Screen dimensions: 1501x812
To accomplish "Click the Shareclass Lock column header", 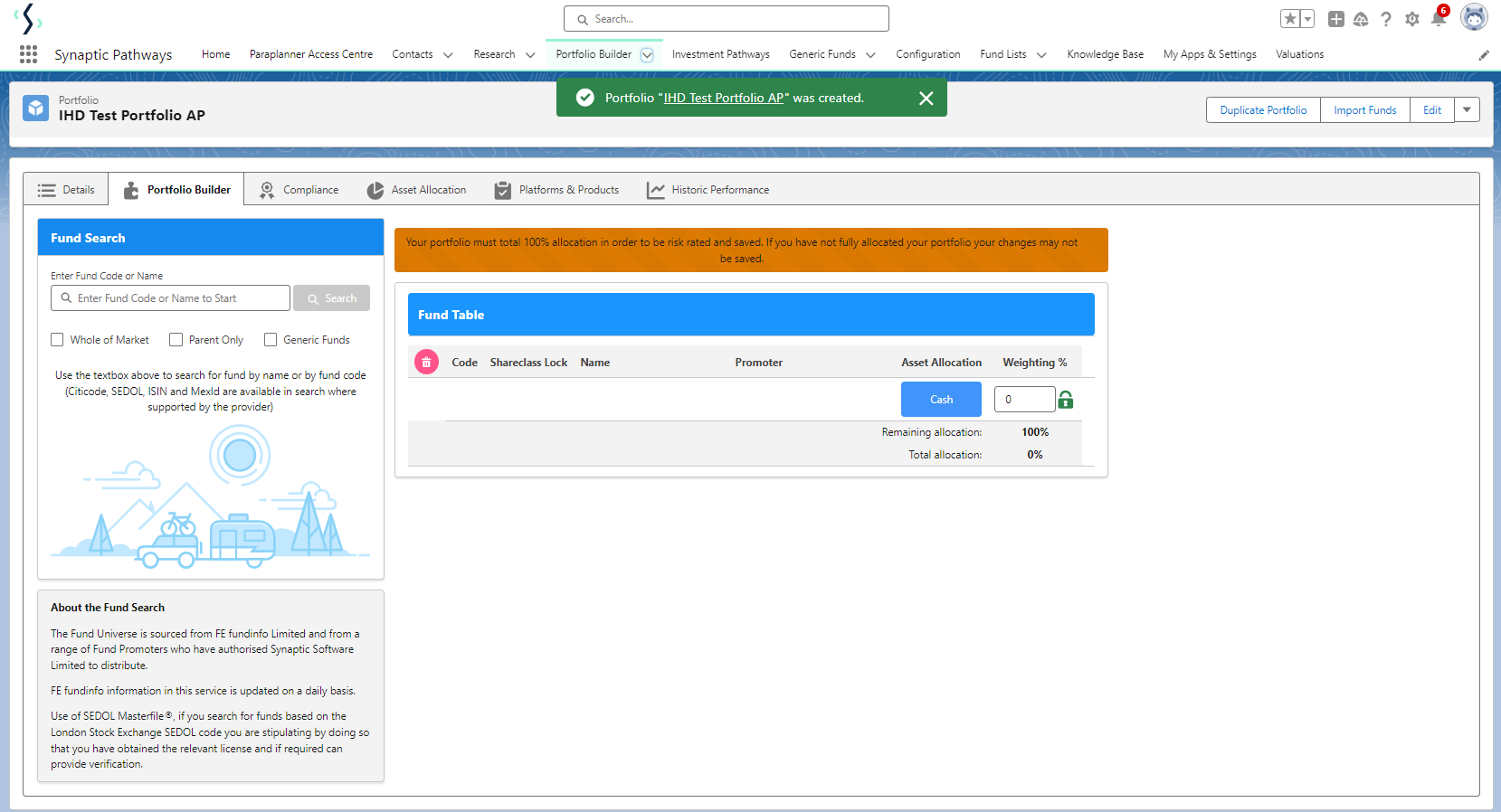I will [529, 363].
